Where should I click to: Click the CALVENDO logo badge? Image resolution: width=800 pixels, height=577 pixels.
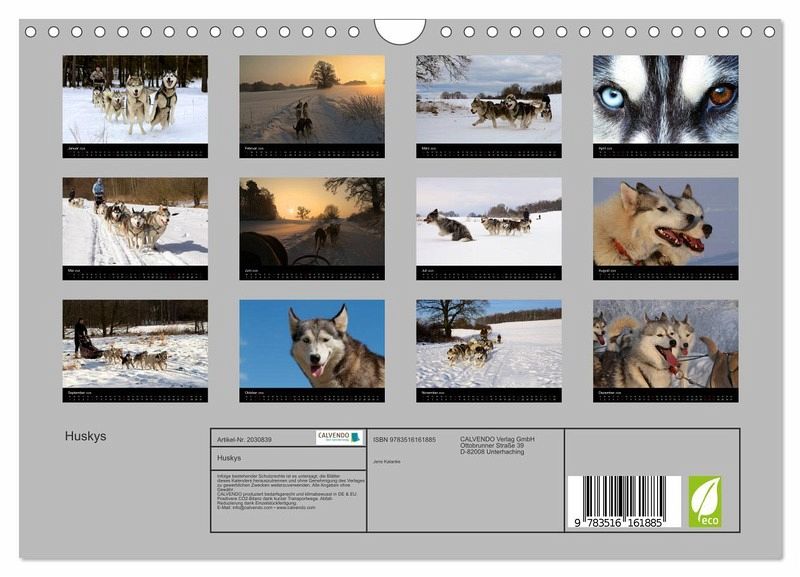tap(339, 437)
